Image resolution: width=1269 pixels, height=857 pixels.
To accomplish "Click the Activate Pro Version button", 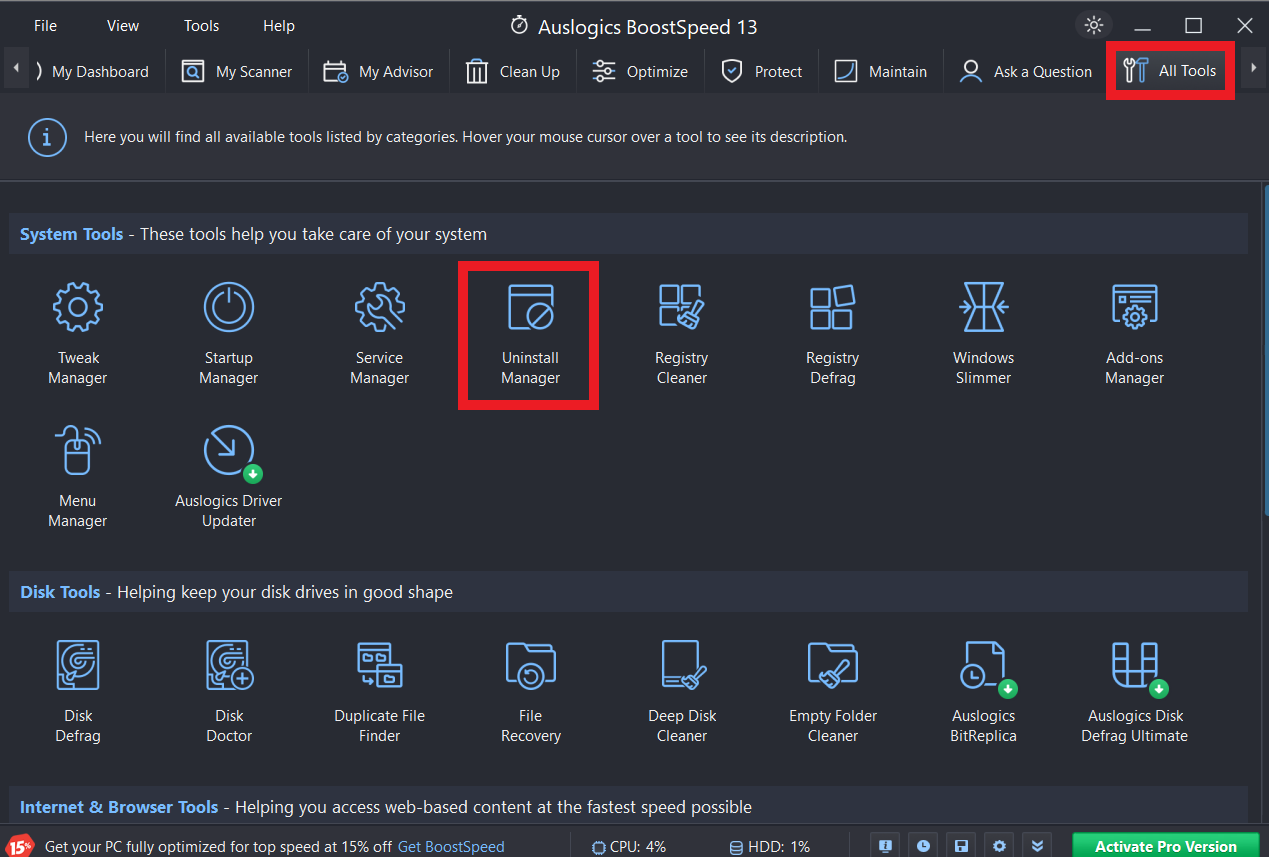I will [1165, 845].
